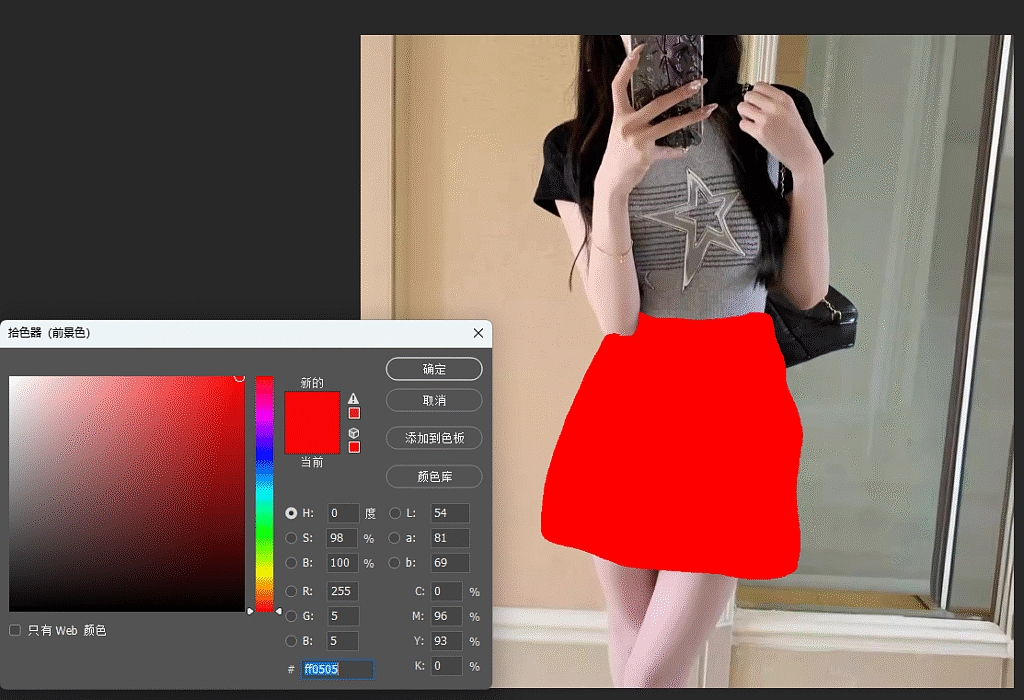
Task: Click the K black percentage field
Action: tap(447, 666)
